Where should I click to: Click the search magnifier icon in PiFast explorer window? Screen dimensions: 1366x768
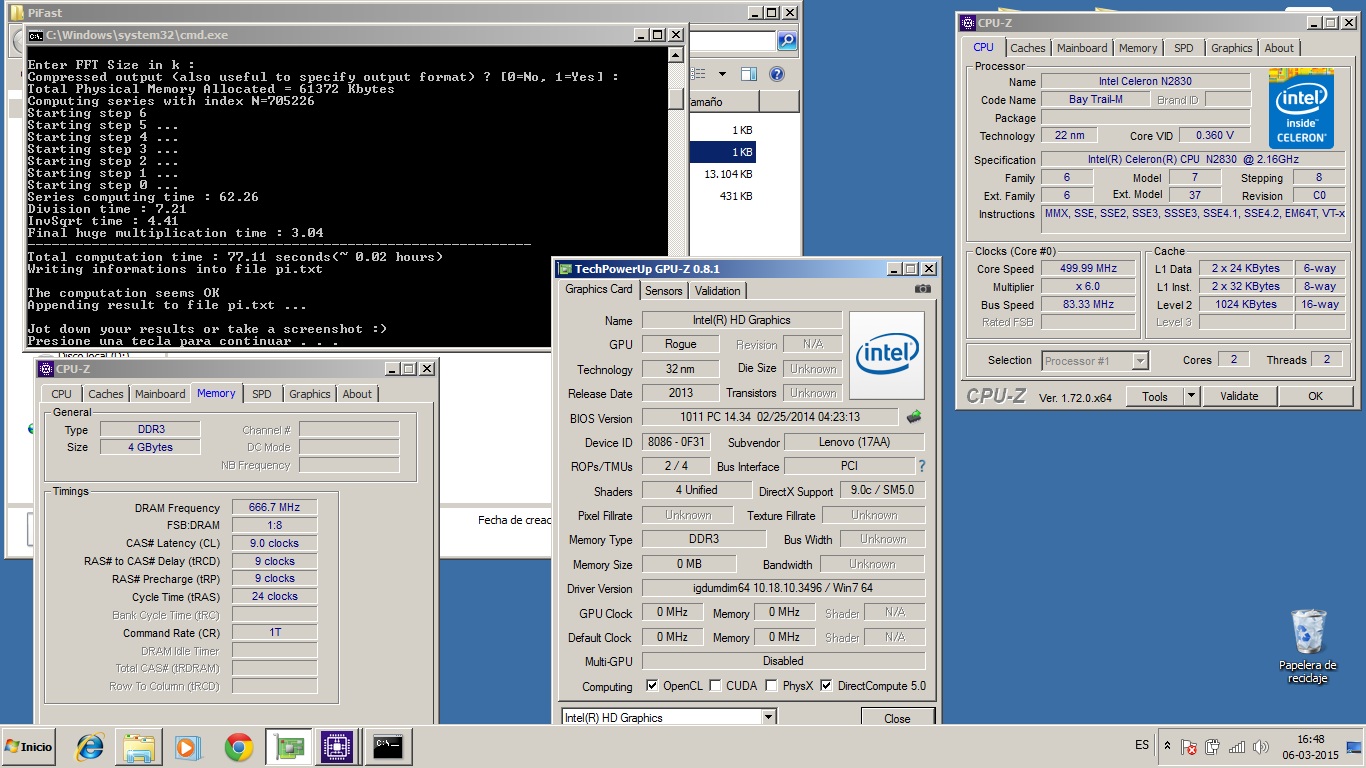(787, 41)
